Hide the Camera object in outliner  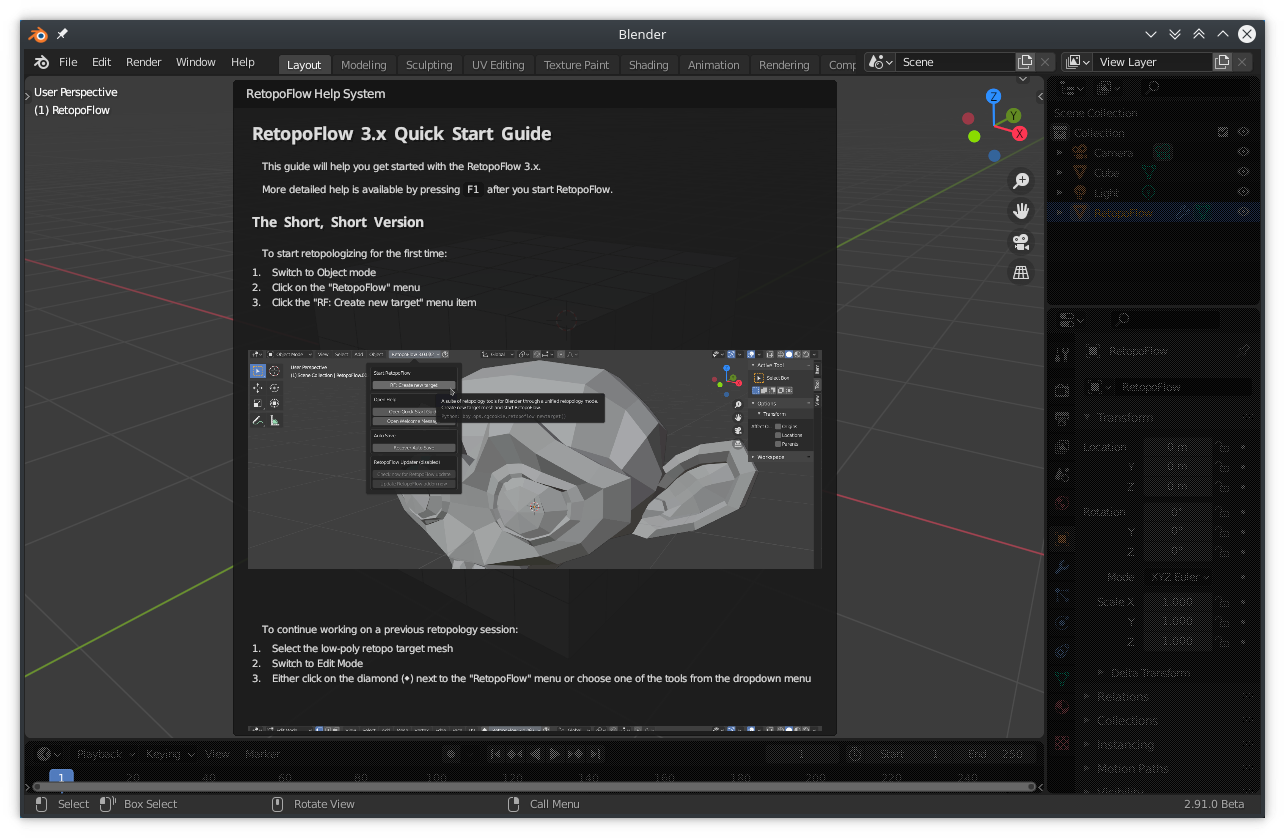tap(1244, 152)
